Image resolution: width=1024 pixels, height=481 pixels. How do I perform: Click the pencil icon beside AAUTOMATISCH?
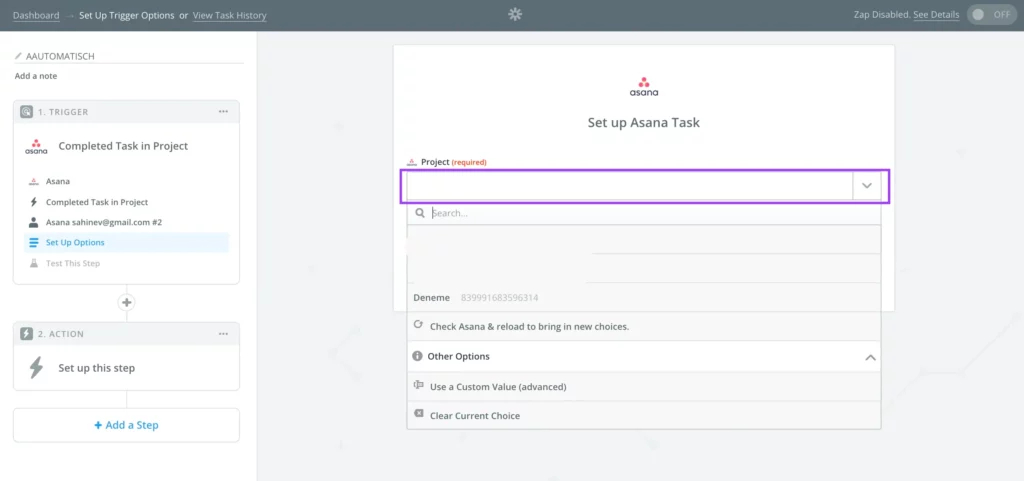tap(19, 56)
